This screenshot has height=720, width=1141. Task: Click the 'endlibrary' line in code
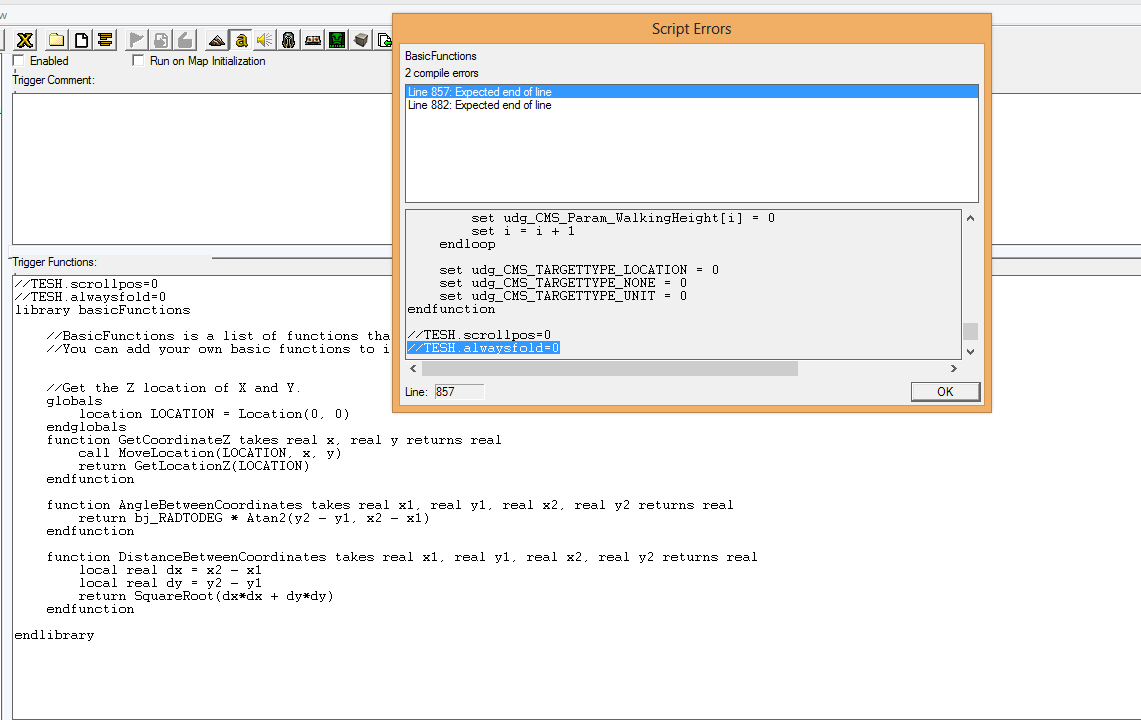pyautogui.click(x=55, y=635)
